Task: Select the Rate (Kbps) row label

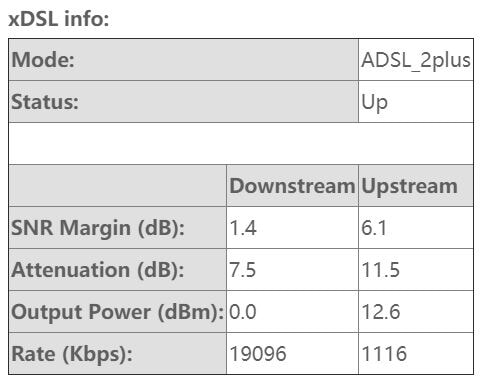Action: click(x=118, y=354)
